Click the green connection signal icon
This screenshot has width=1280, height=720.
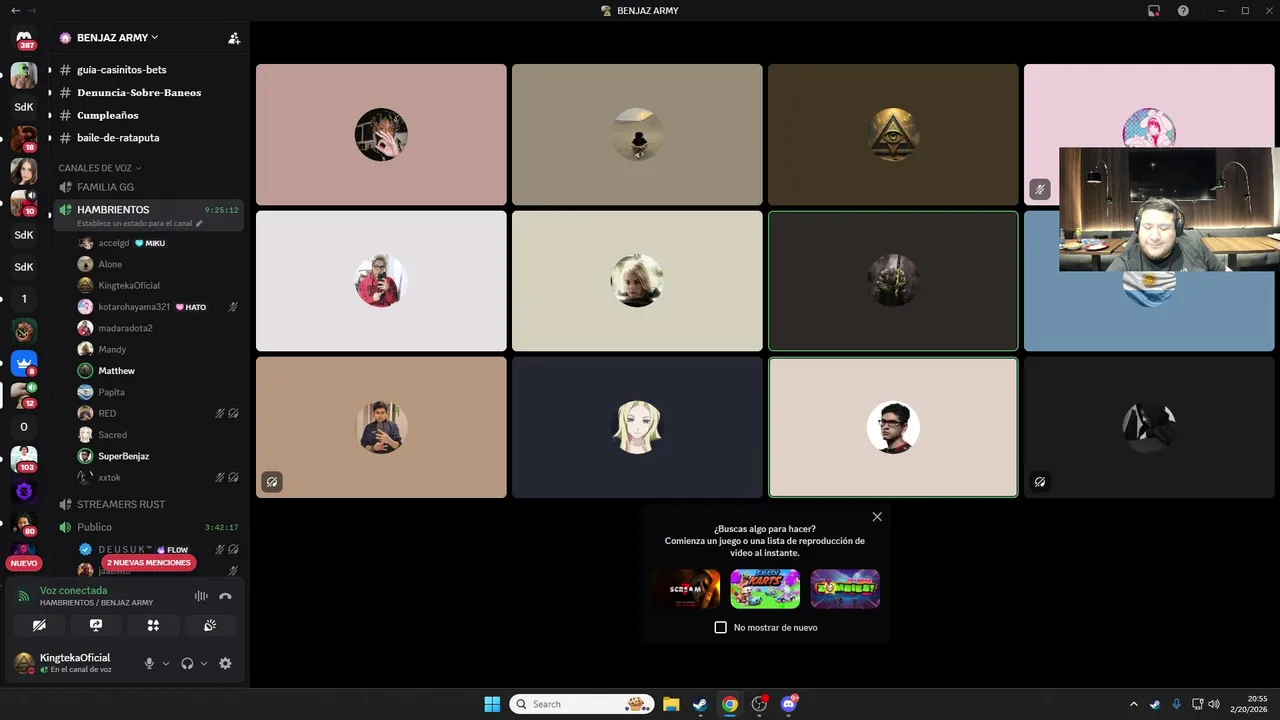pos(24,596)
